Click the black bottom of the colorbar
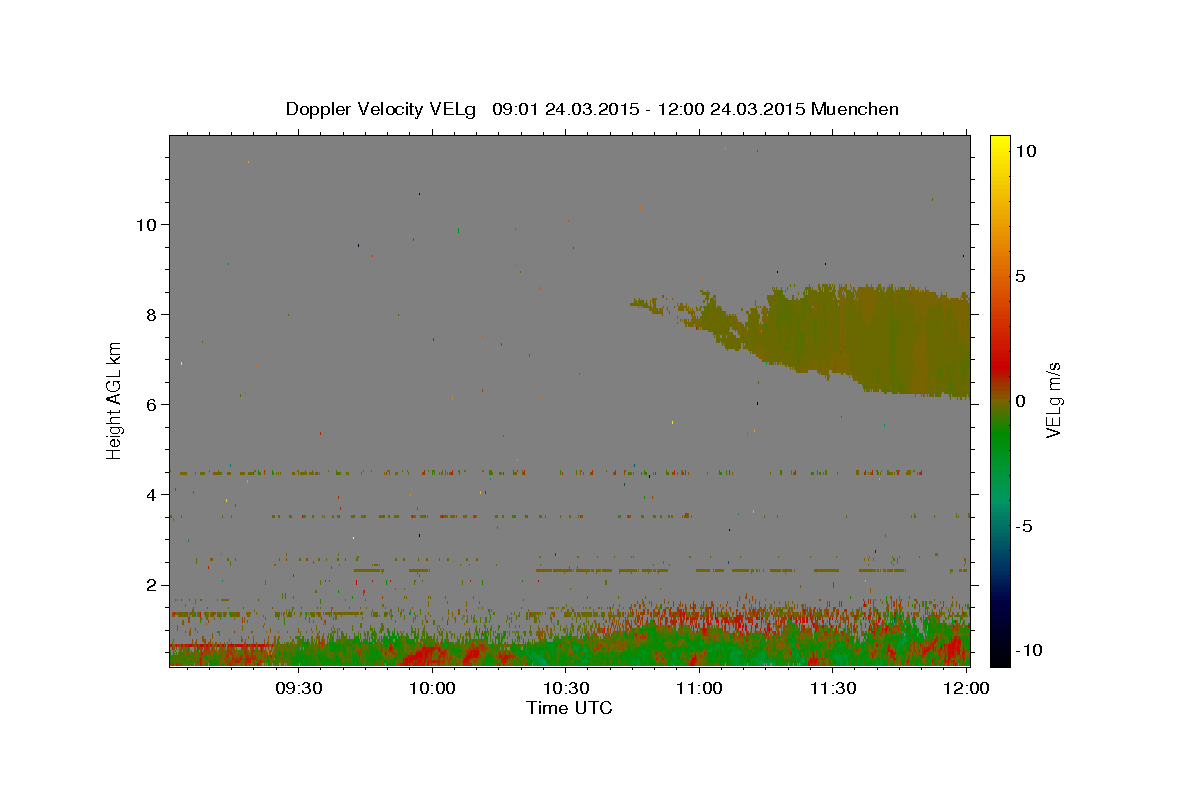Viewport: 1200px width, 800px height. click(1000, 658)
